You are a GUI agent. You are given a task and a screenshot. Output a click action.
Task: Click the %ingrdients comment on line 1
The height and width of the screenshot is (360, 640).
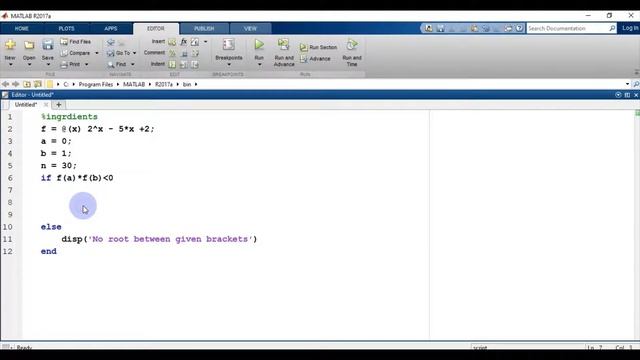pyautogui.click(x=69, y=117)
